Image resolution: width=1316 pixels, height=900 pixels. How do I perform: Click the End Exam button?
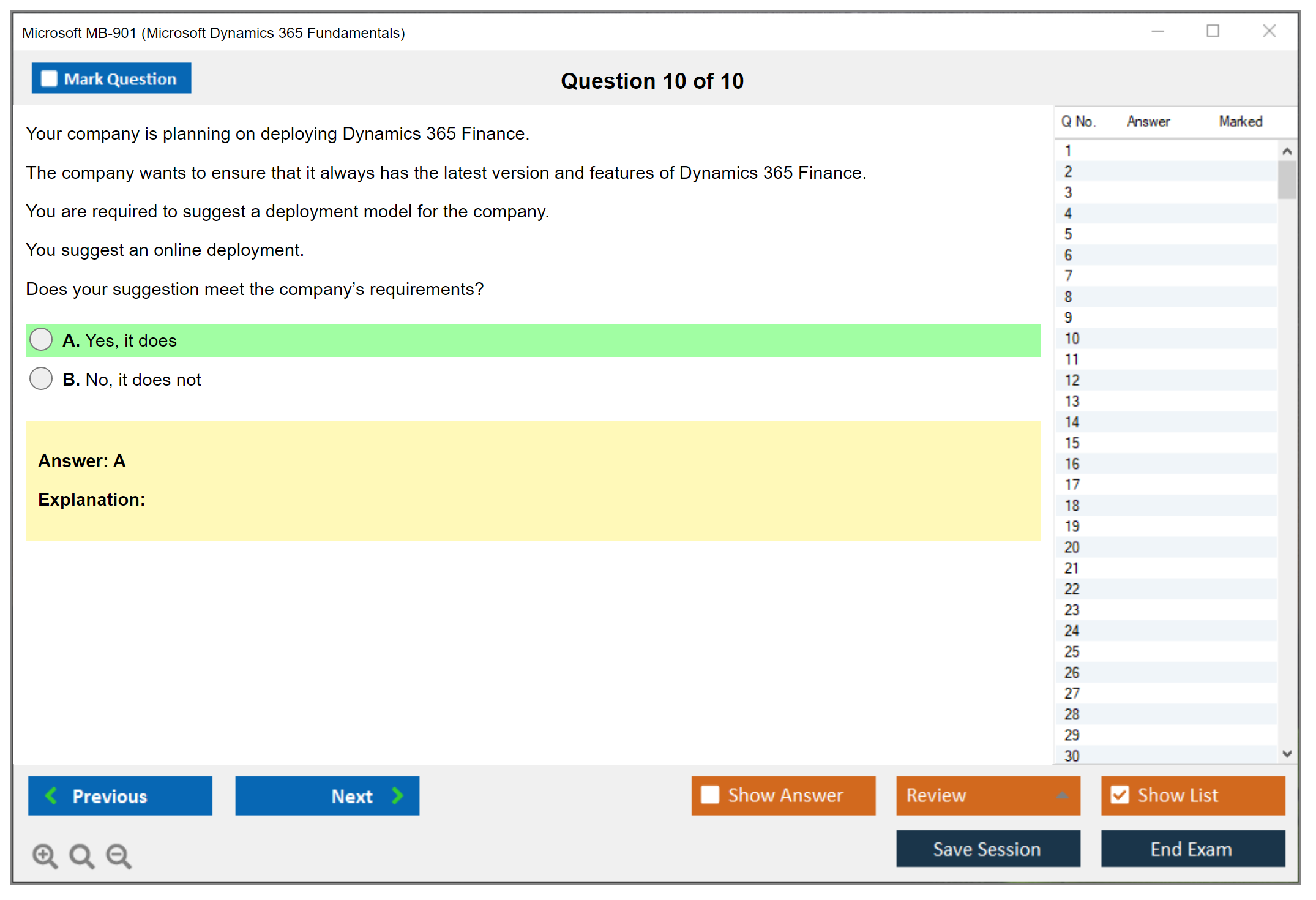(x=1192, y=849)
